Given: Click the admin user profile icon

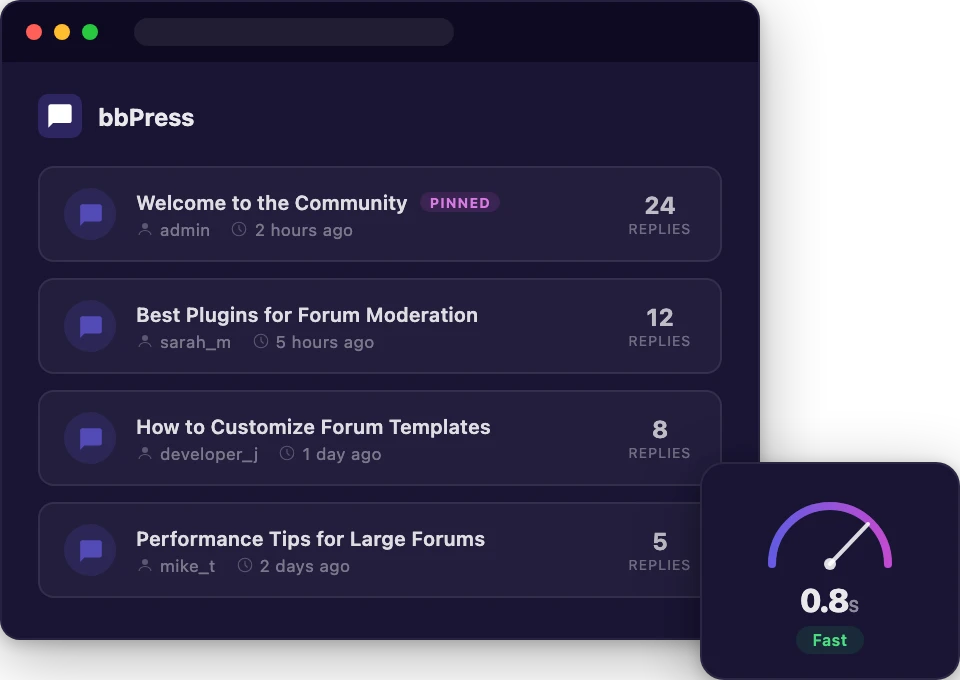Looking at the screenshot, I should click(144, 230).
